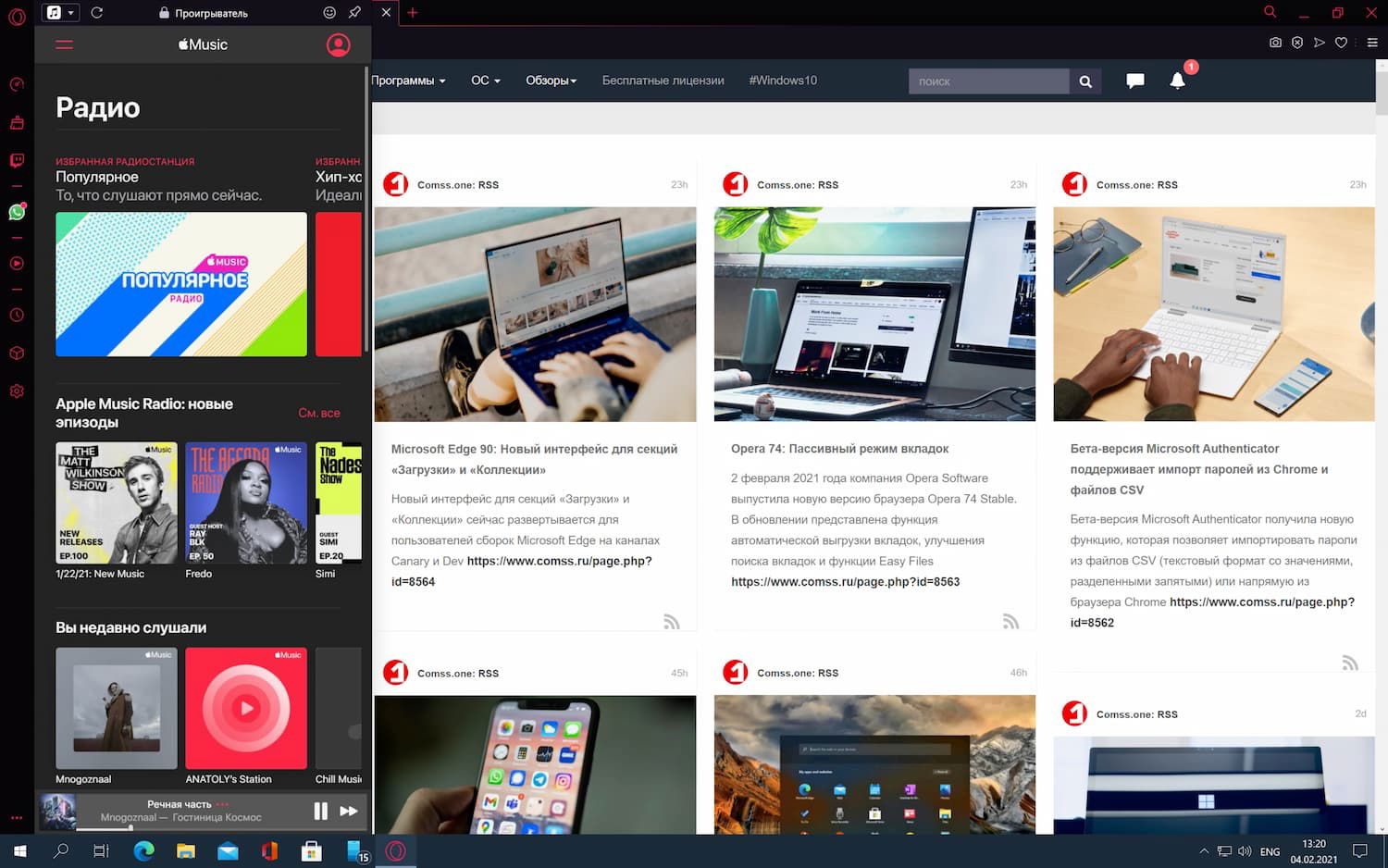Open Windows Action Center notifications
Image resolution: width=1388 pixels, height=868 pixels.
[1360, 851]
